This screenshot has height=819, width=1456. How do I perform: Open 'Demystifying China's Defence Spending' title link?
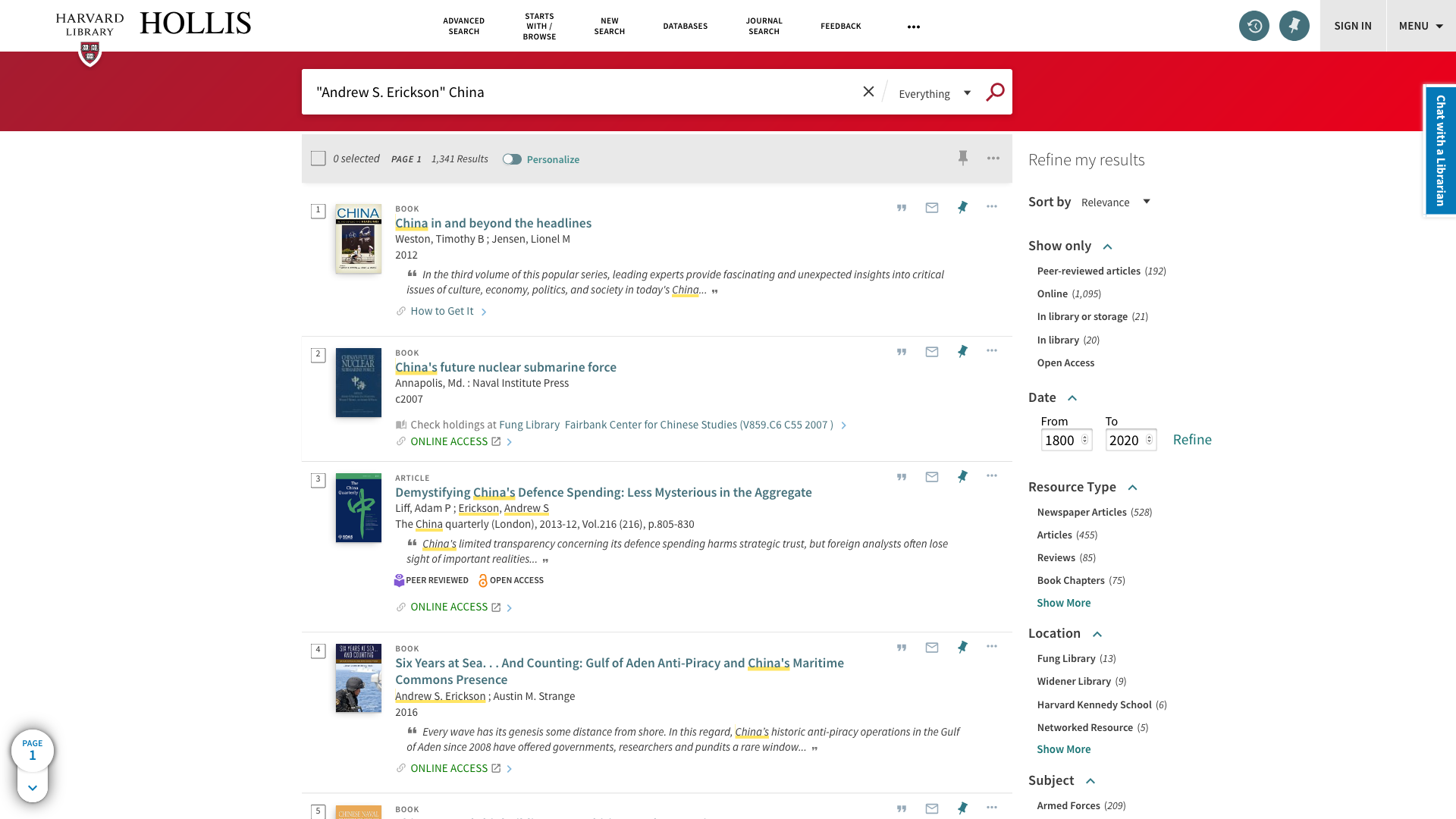(x=603, y=492)
